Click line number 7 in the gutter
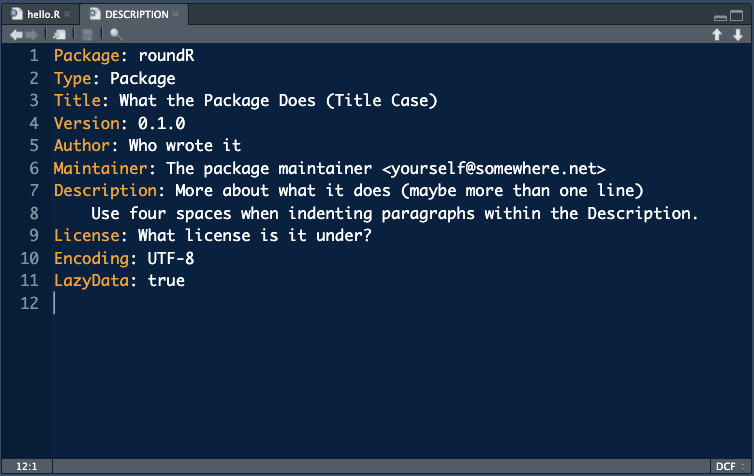 34,190
